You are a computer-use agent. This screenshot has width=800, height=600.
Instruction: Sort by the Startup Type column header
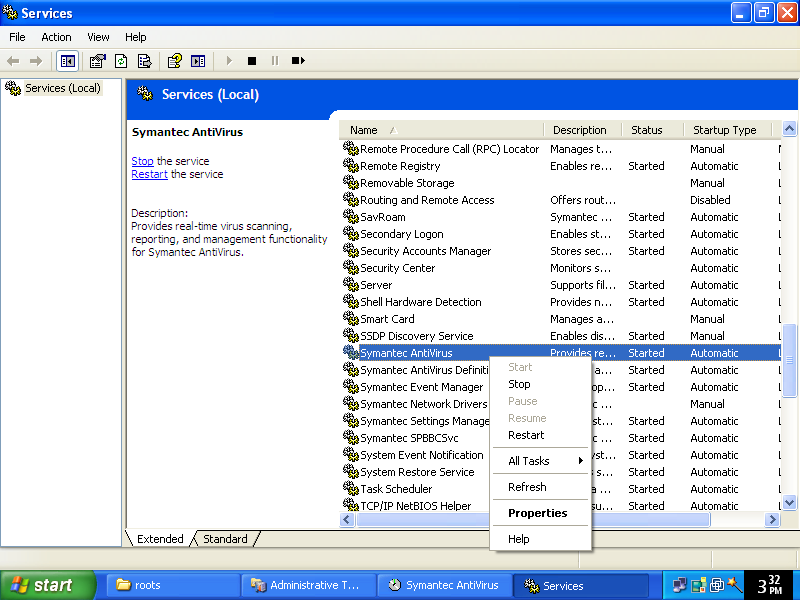[x=728, y=130]
